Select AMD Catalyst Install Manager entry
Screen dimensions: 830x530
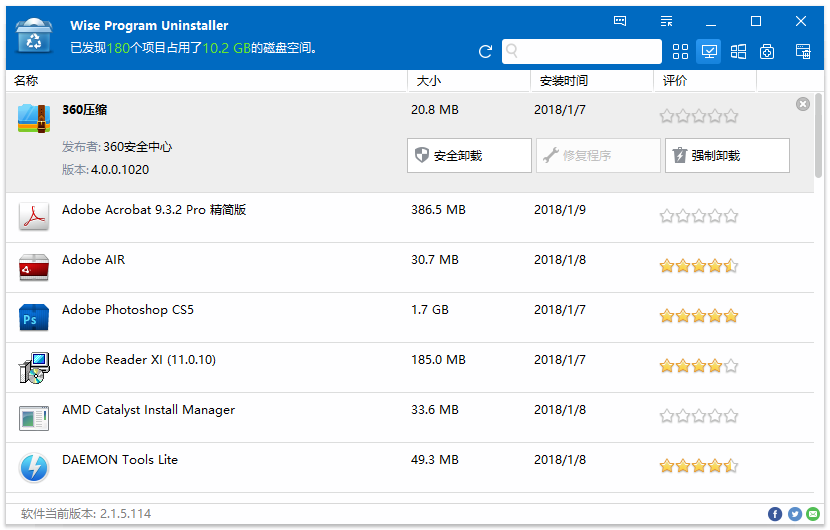click(x=410, y=417)
